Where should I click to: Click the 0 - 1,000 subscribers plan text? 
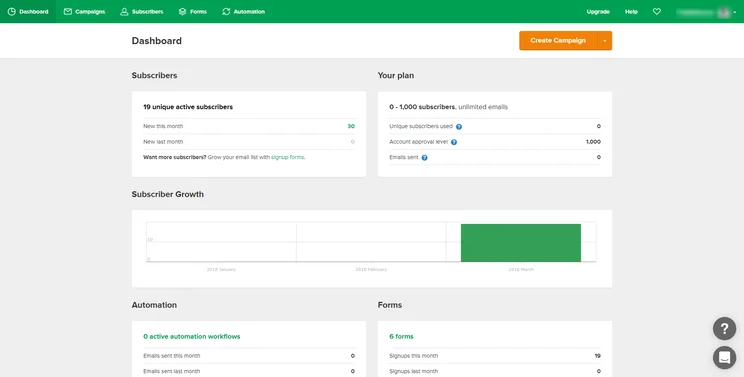[422, 107]
